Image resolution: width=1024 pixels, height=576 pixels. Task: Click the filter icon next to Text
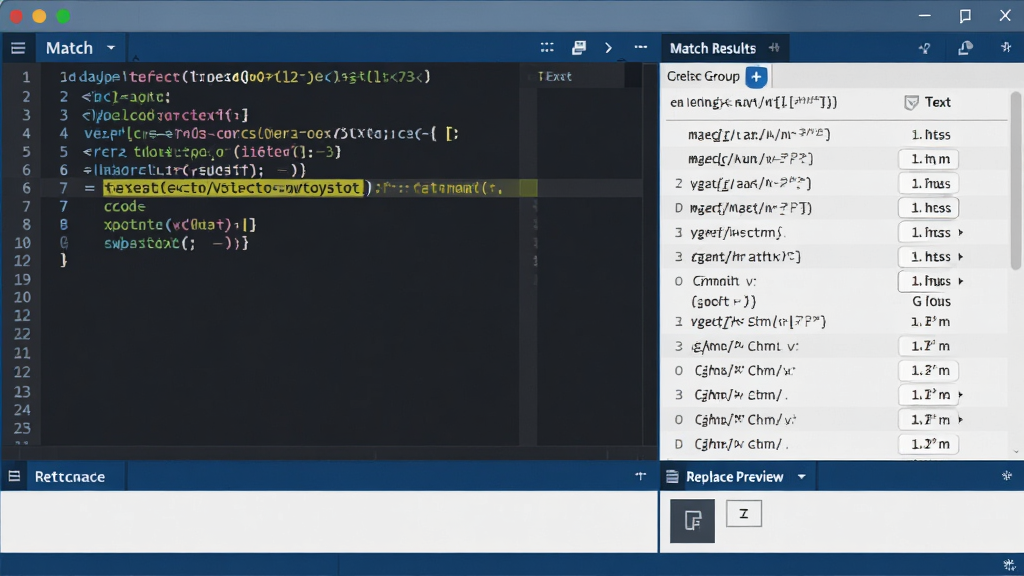tap(911, 103)
